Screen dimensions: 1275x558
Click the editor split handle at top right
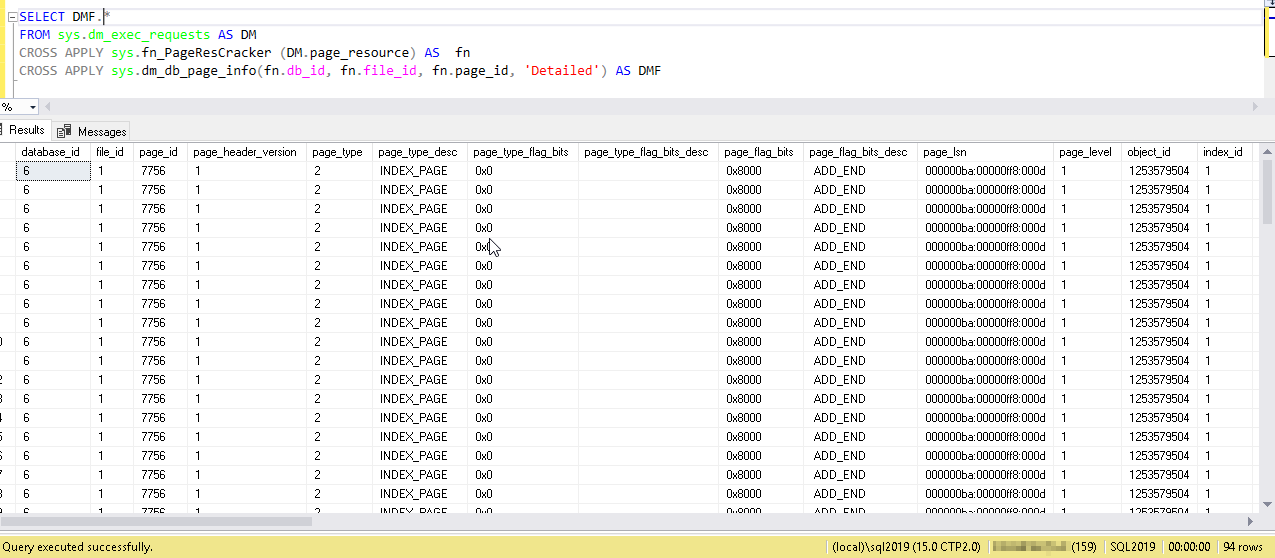(x=1268, y=5)
